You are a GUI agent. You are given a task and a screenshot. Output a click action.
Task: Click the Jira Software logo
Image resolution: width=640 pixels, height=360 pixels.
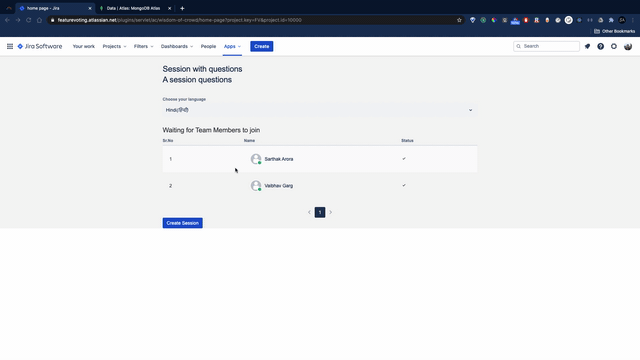click(40, 47)
